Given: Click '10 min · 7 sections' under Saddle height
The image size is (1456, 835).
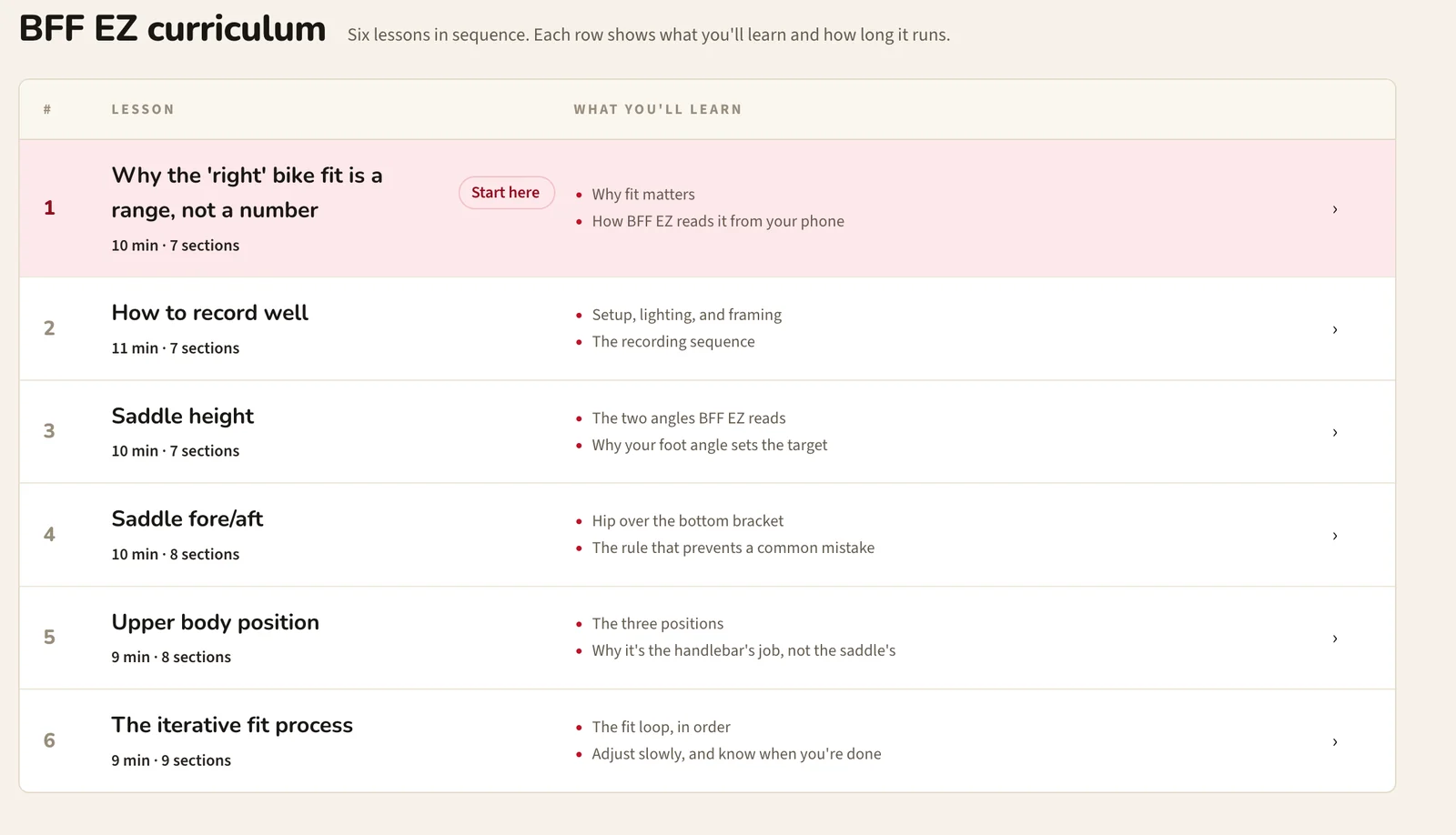Looking at the screenshot, I should (176, 451).
